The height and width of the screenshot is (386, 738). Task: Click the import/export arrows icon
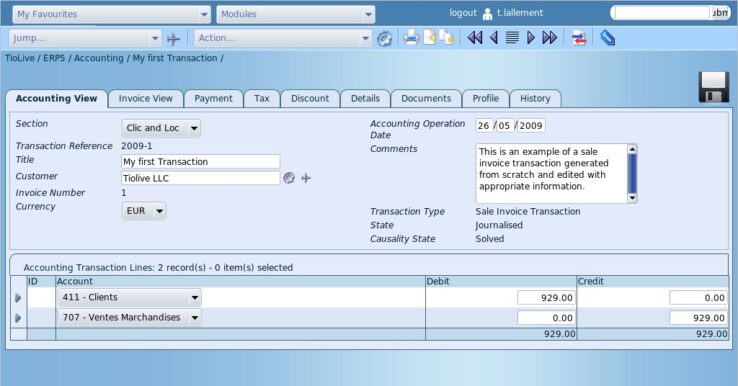(x=579, y=38)
